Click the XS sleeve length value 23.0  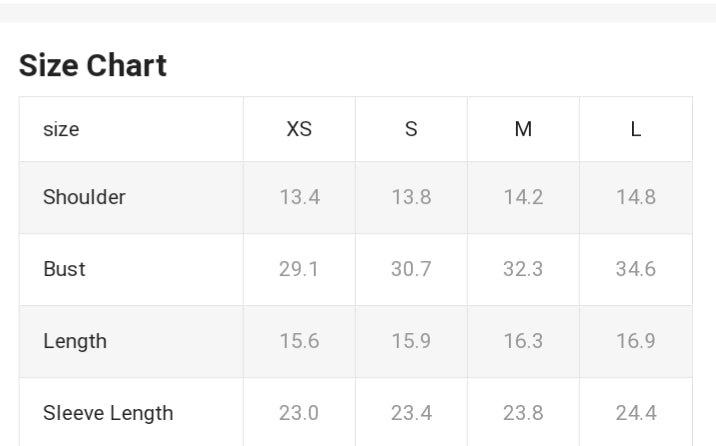click(x=299, y=413)
